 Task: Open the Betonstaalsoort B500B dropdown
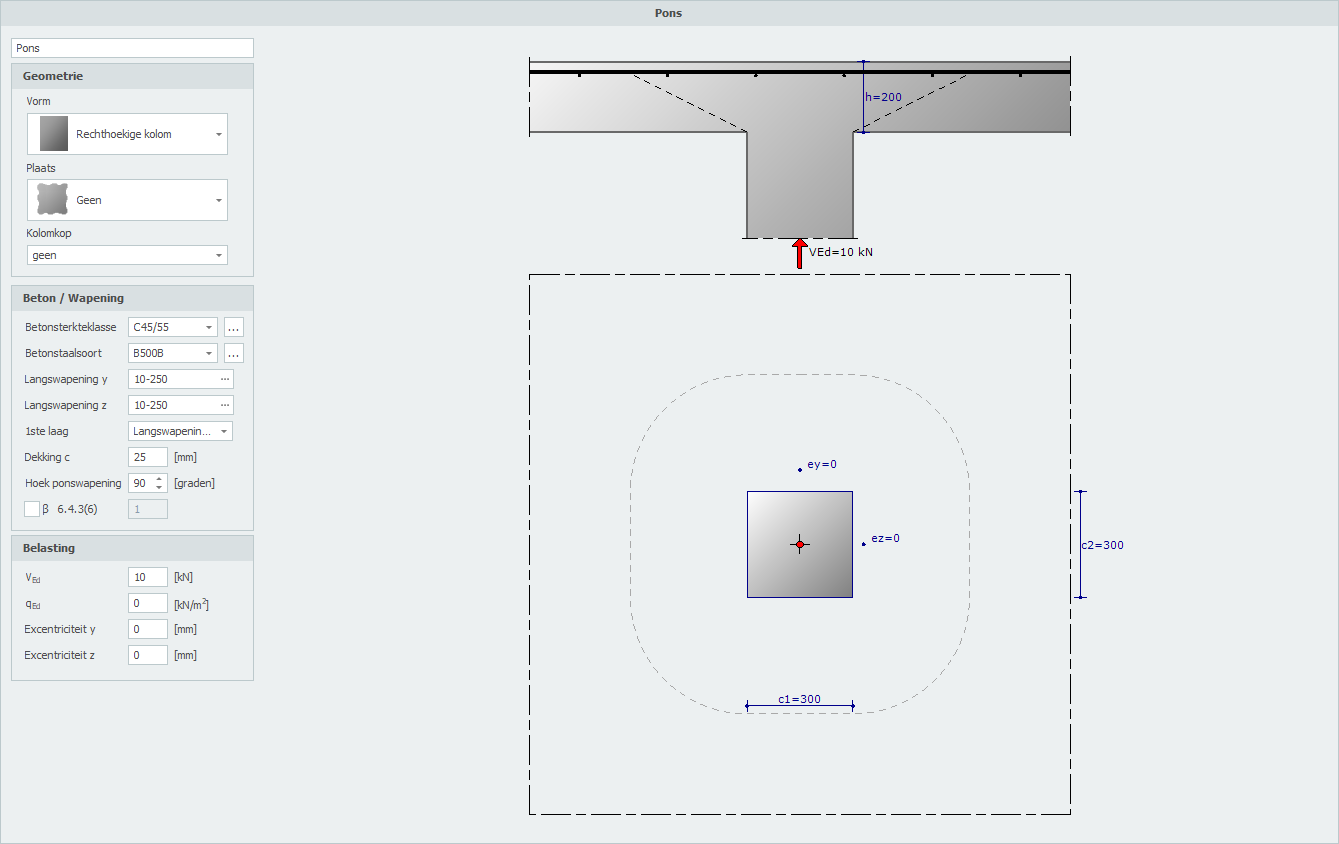click(x=172, y=353)
